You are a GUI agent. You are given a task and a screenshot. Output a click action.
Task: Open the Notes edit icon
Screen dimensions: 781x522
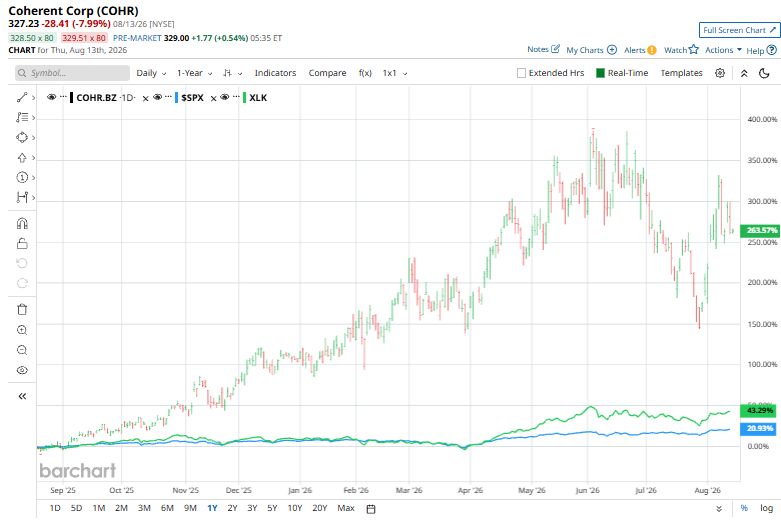coord(556,49)
